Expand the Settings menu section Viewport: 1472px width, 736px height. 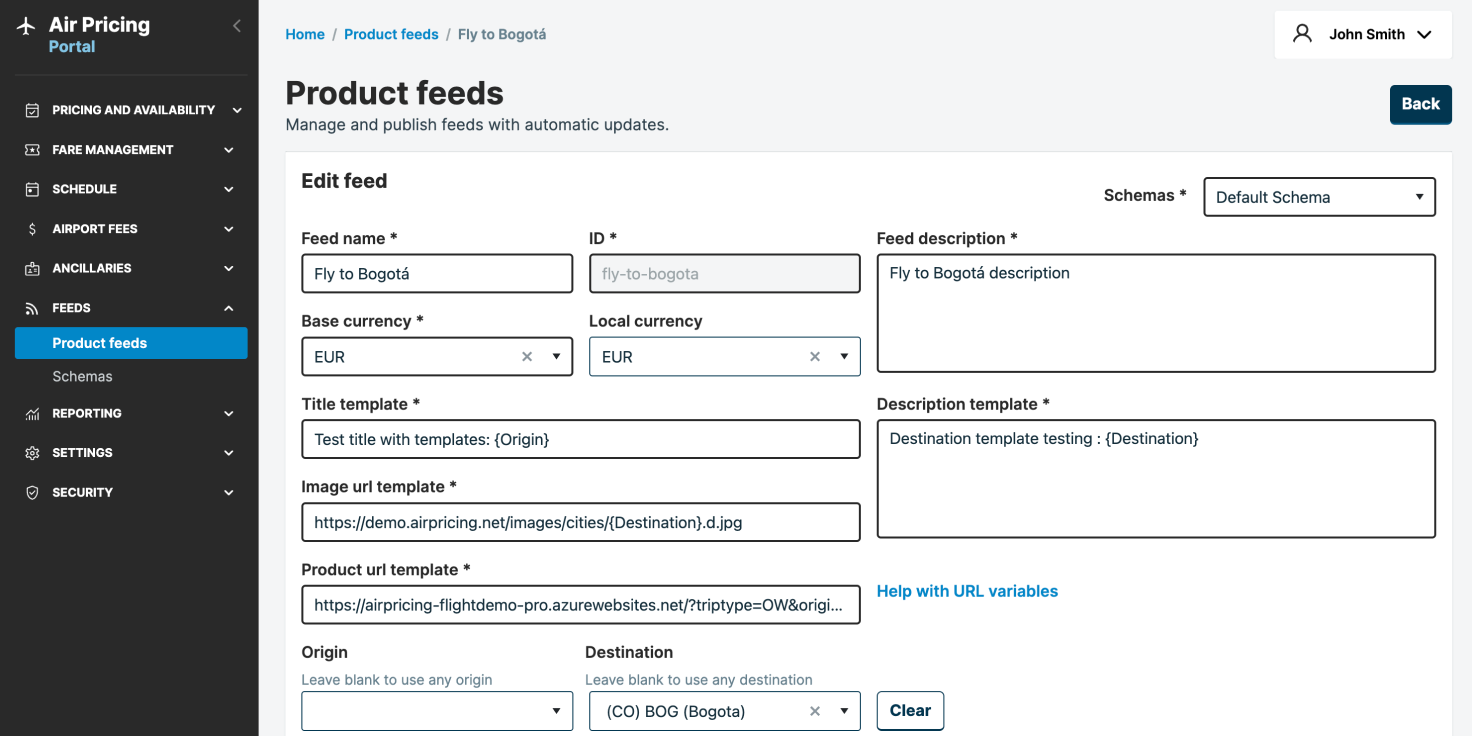coord(130,453)
